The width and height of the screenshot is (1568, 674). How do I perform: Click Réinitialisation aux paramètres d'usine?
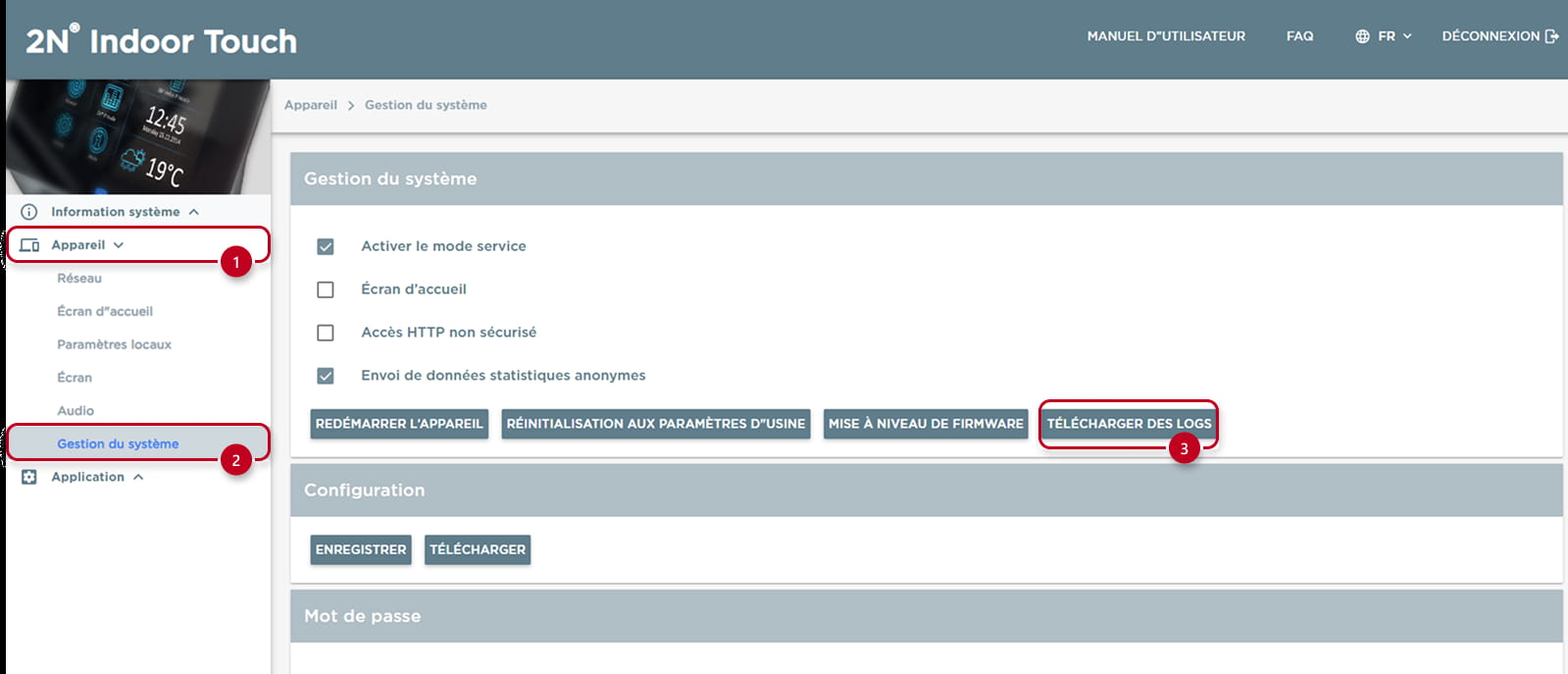[x=656, y=424]
